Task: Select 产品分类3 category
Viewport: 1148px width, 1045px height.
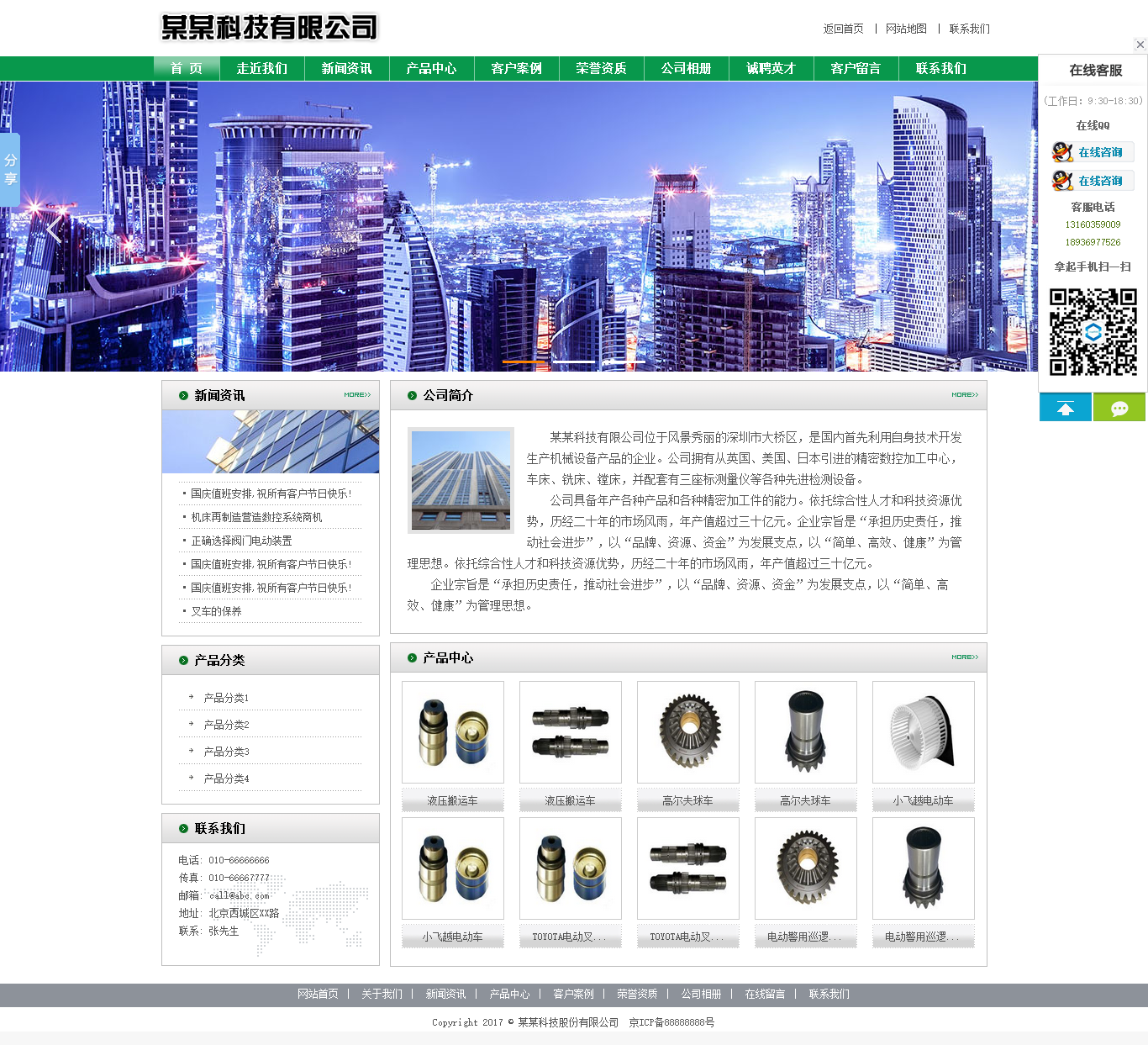Action: pyautogui.click(x=226, y=752)
